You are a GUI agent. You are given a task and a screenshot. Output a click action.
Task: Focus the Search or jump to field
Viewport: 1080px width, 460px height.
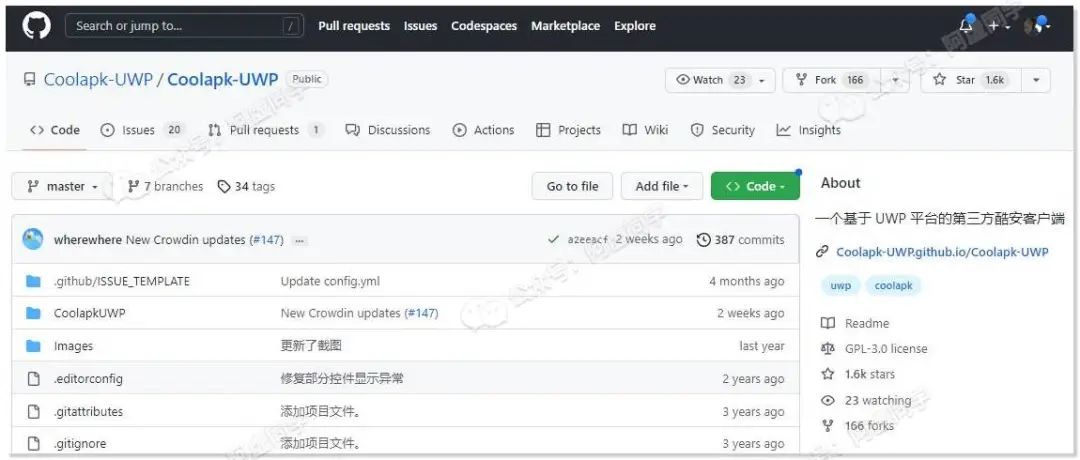185,26
